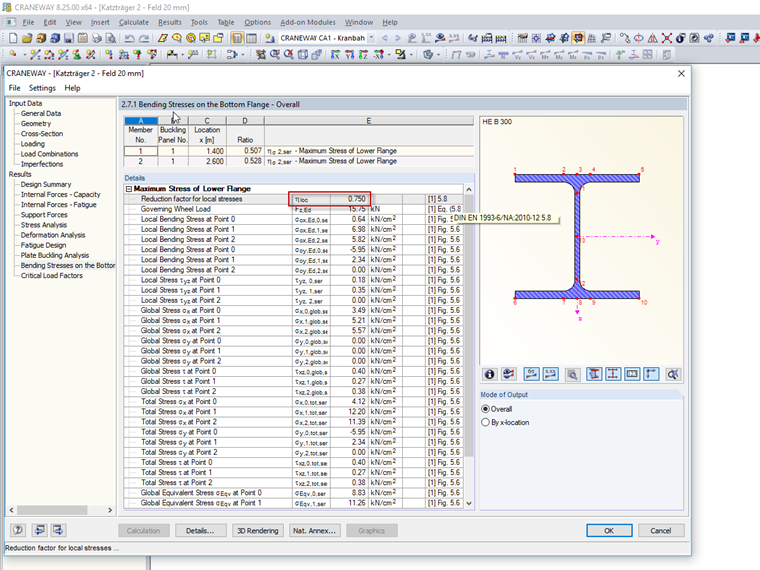Click the 3D Rendering button
This screenshot has width=760, height=570.
coord(258,531)
